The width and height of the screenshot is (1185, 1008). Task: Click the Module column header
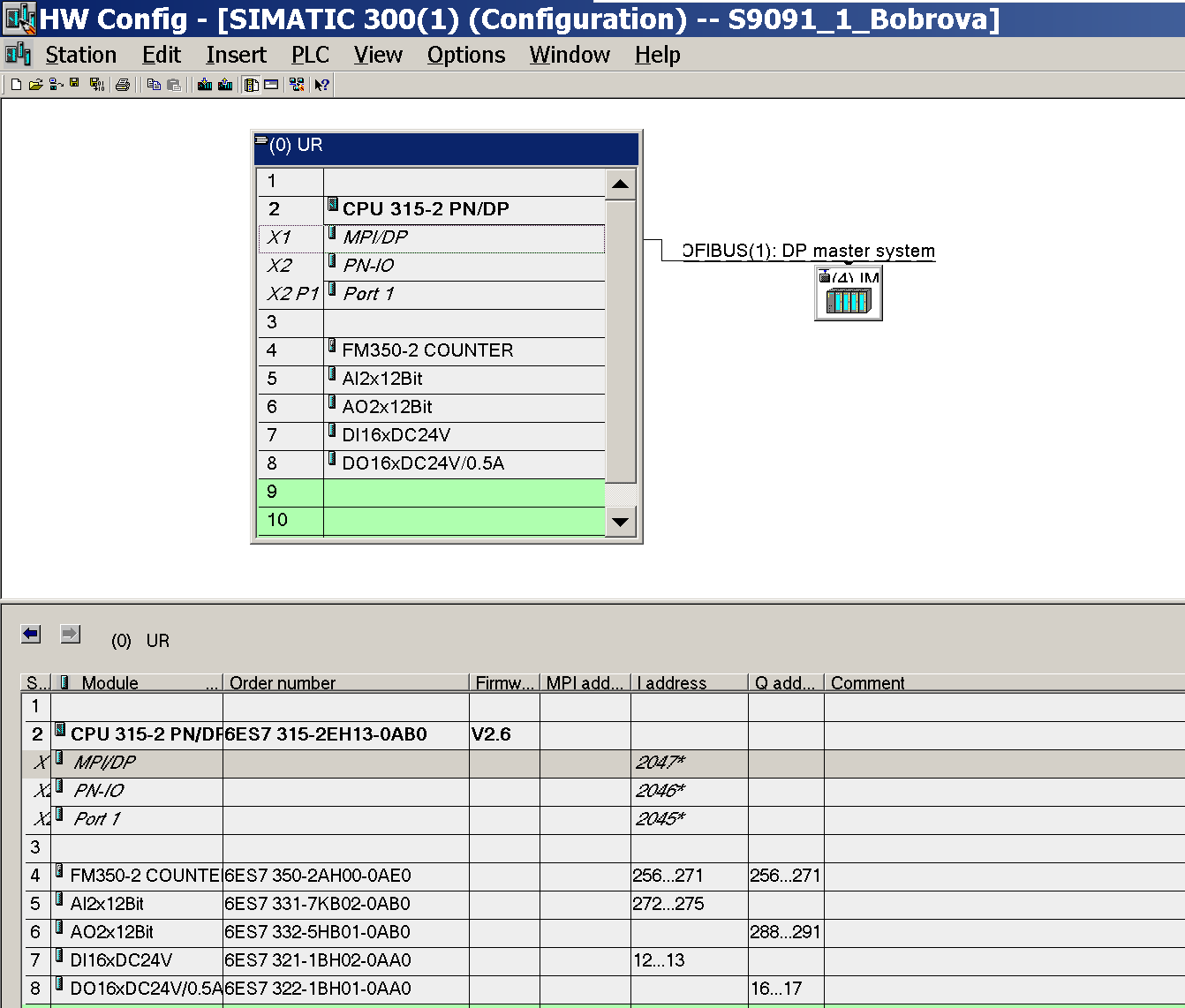(137, 682)
